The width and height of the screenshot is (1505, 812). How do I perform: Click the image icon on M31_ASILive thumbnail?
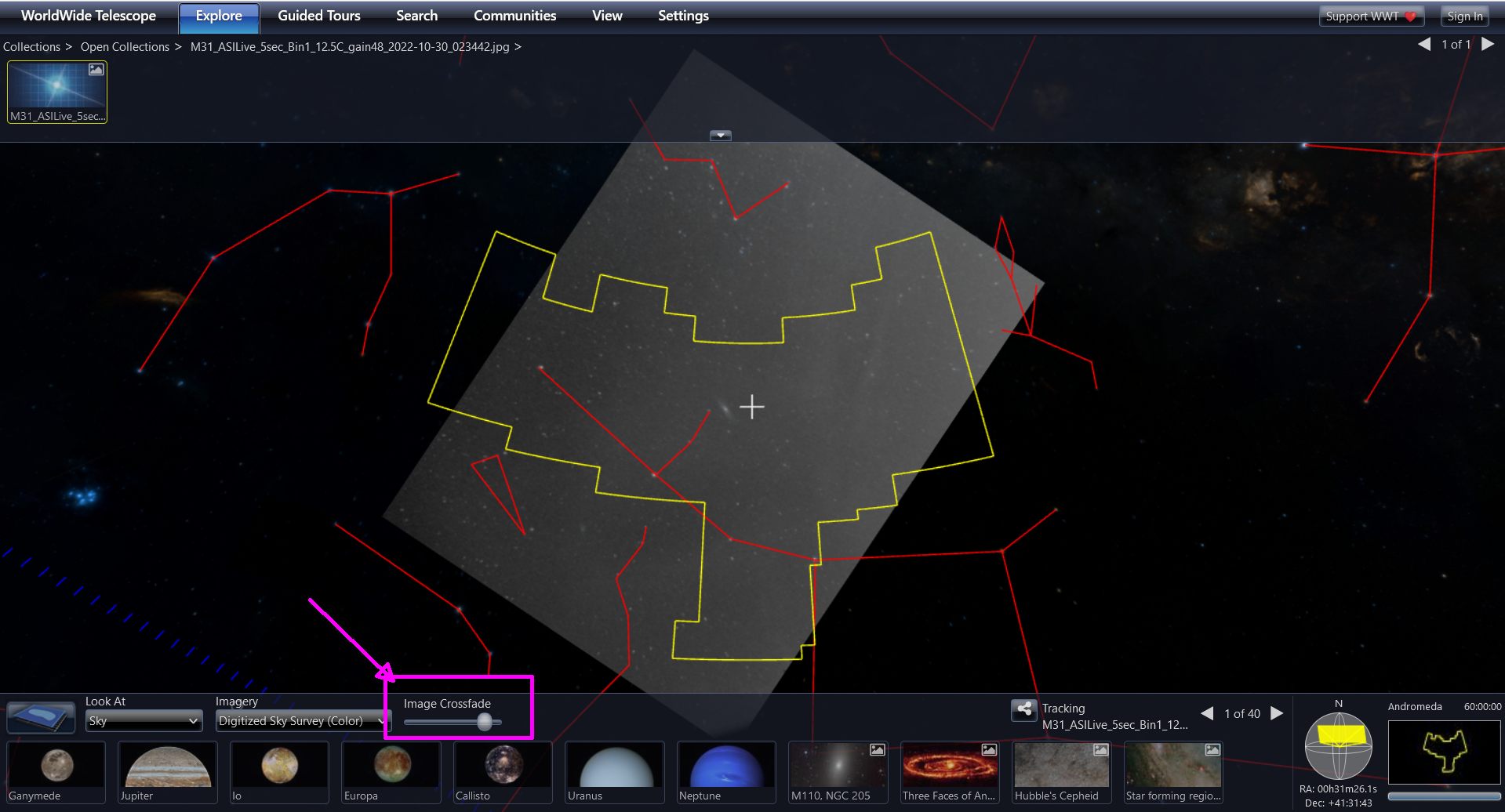pyautogui.click(x=96, y=70)
